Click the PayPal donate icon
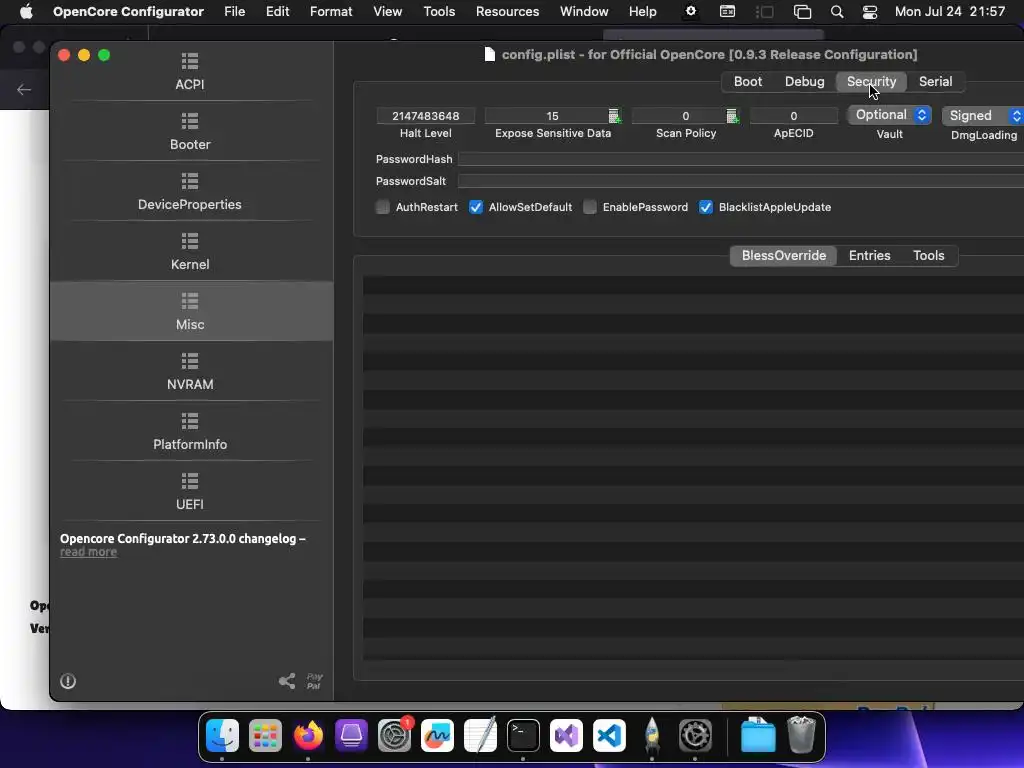The width and height of the screenshot is (1024, 768). click(314, 681)
